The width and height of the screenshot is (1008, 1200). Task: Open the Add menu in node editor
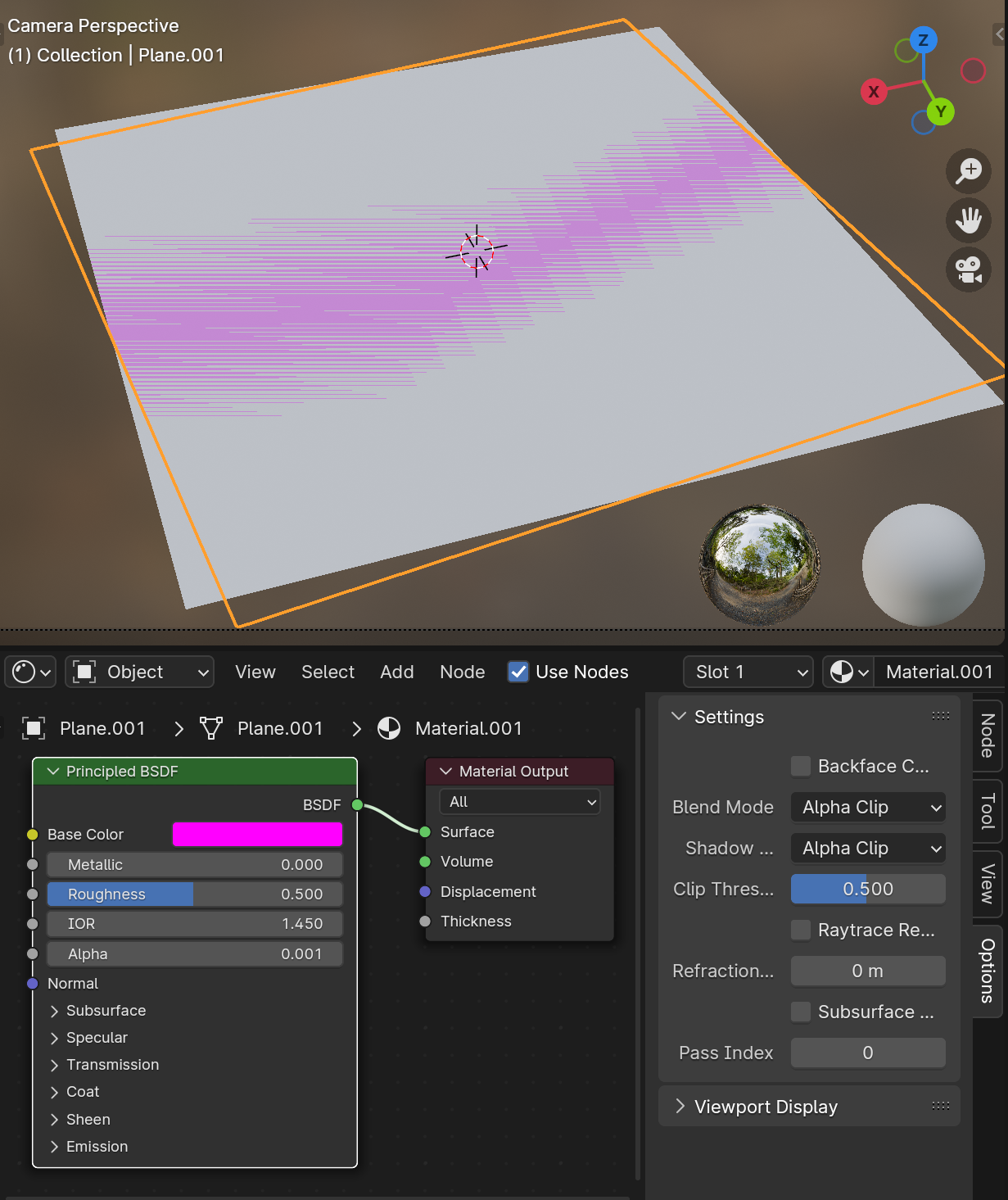coord(396,672)
